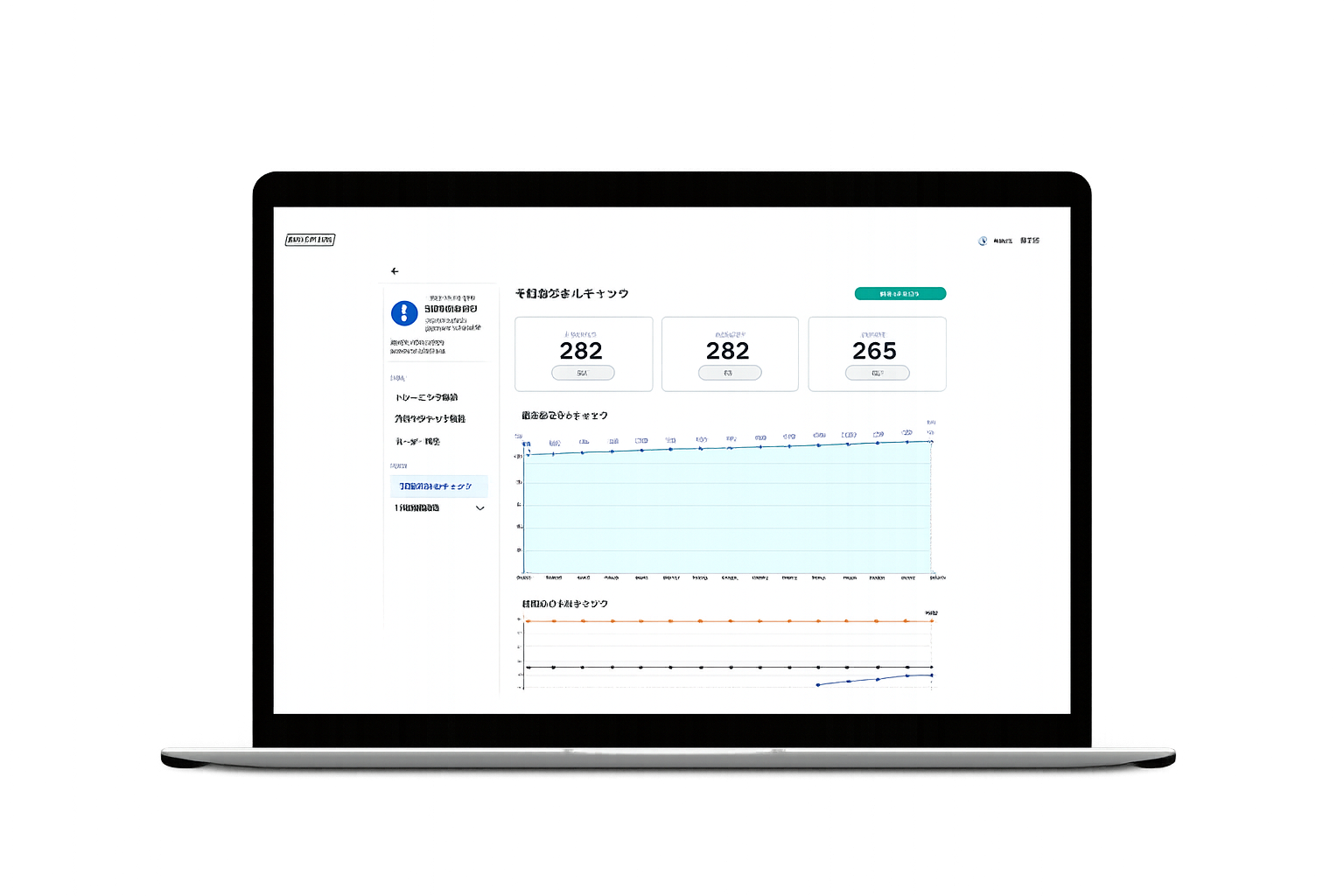The height and width of the screenshot is (896, 1344).
Task: Click the blue exclamation mark circle icon
Action: [x=403, y=312]
